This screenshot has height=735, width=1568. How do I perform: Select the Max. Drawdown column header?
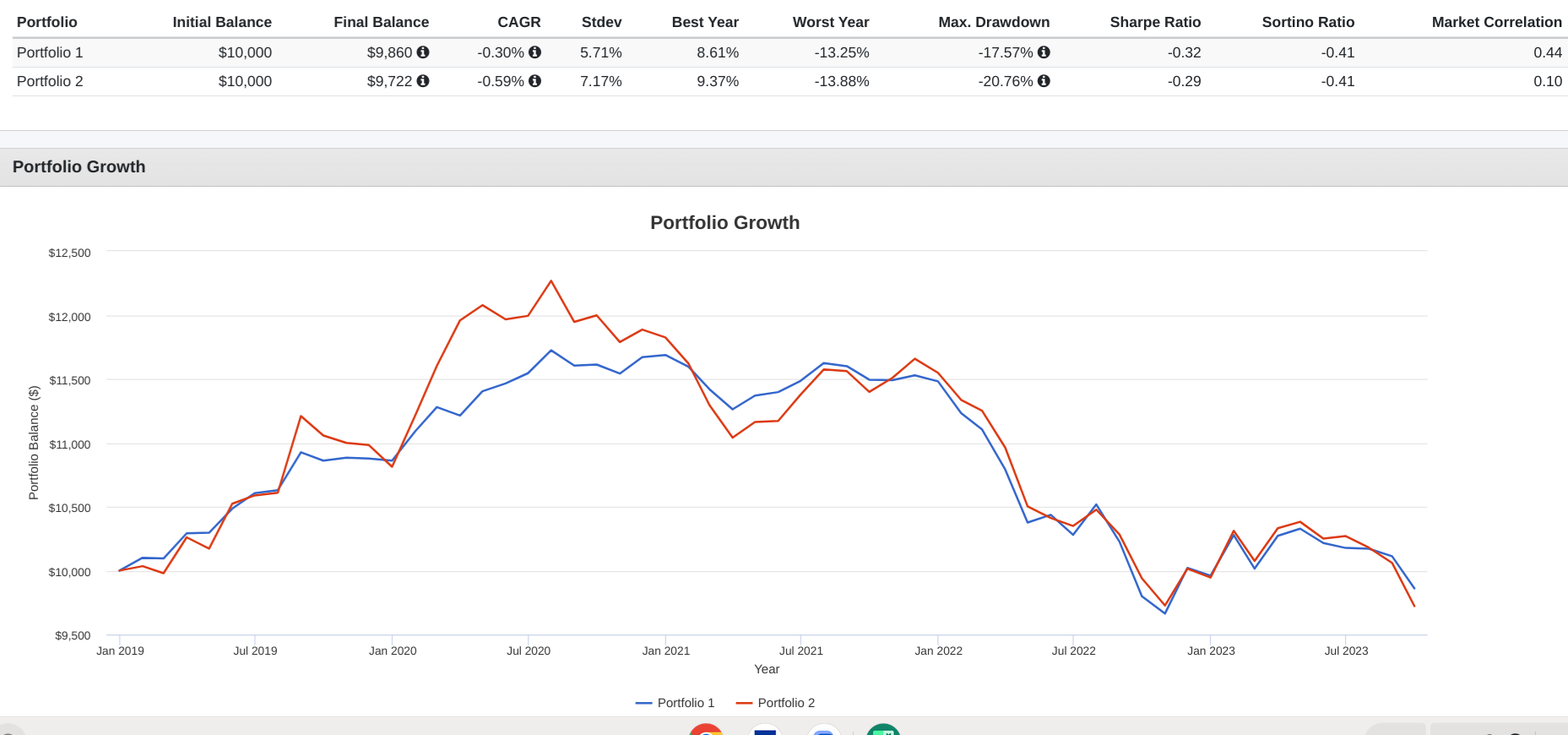(x=993, y=22)
